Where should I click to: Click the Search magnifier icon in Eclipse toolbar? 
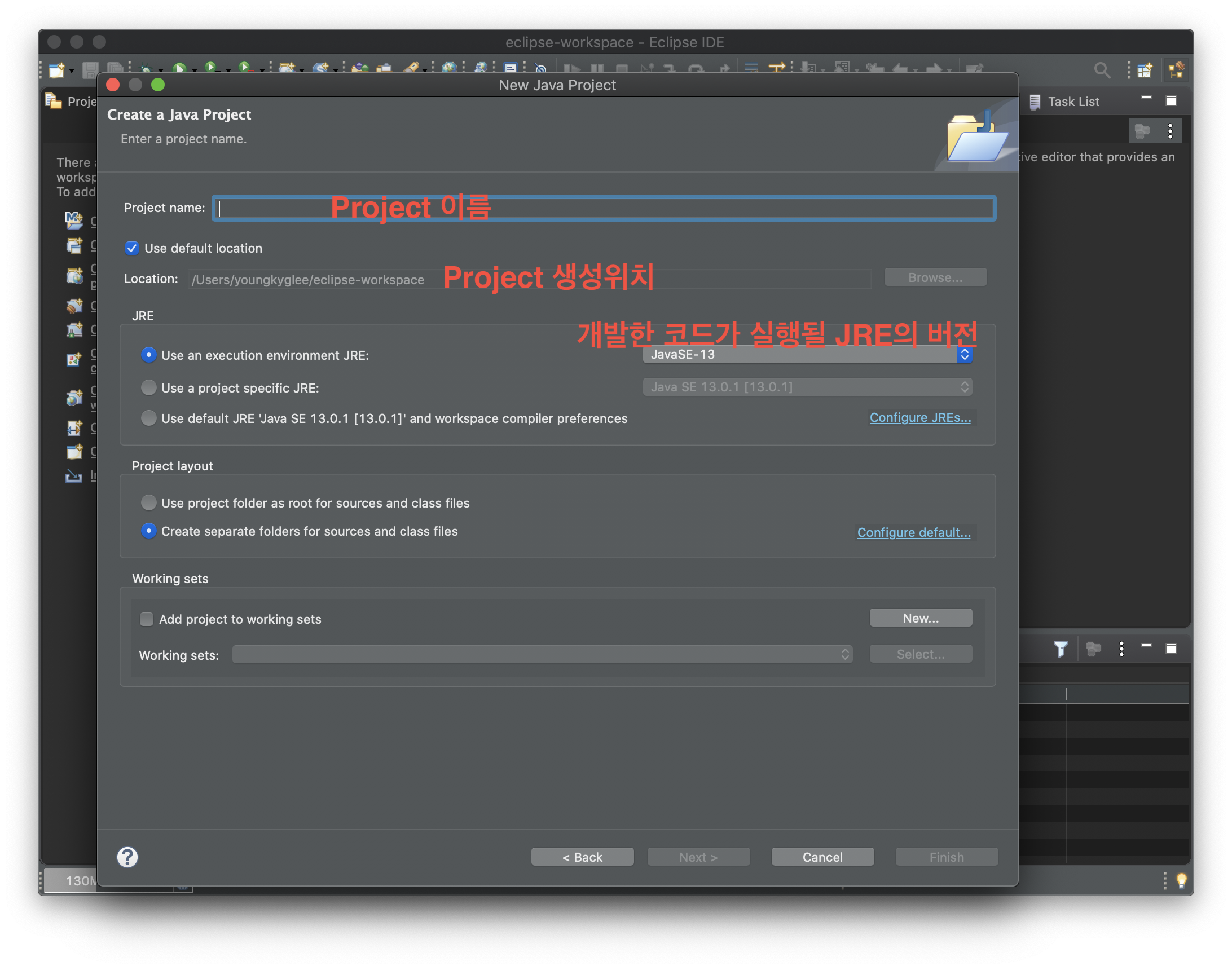[1101, 70]
